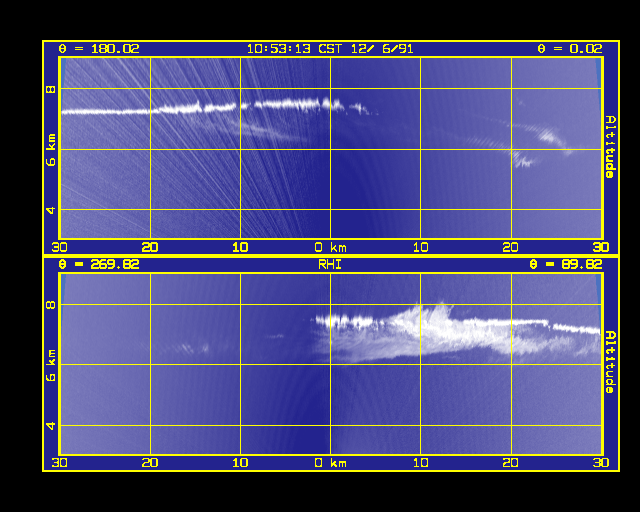Click upper panel's 30 range label on θ=0.02 side
The width and height of the screenshot is (640, 512).
pyautogui.click(x=601, y=247)
